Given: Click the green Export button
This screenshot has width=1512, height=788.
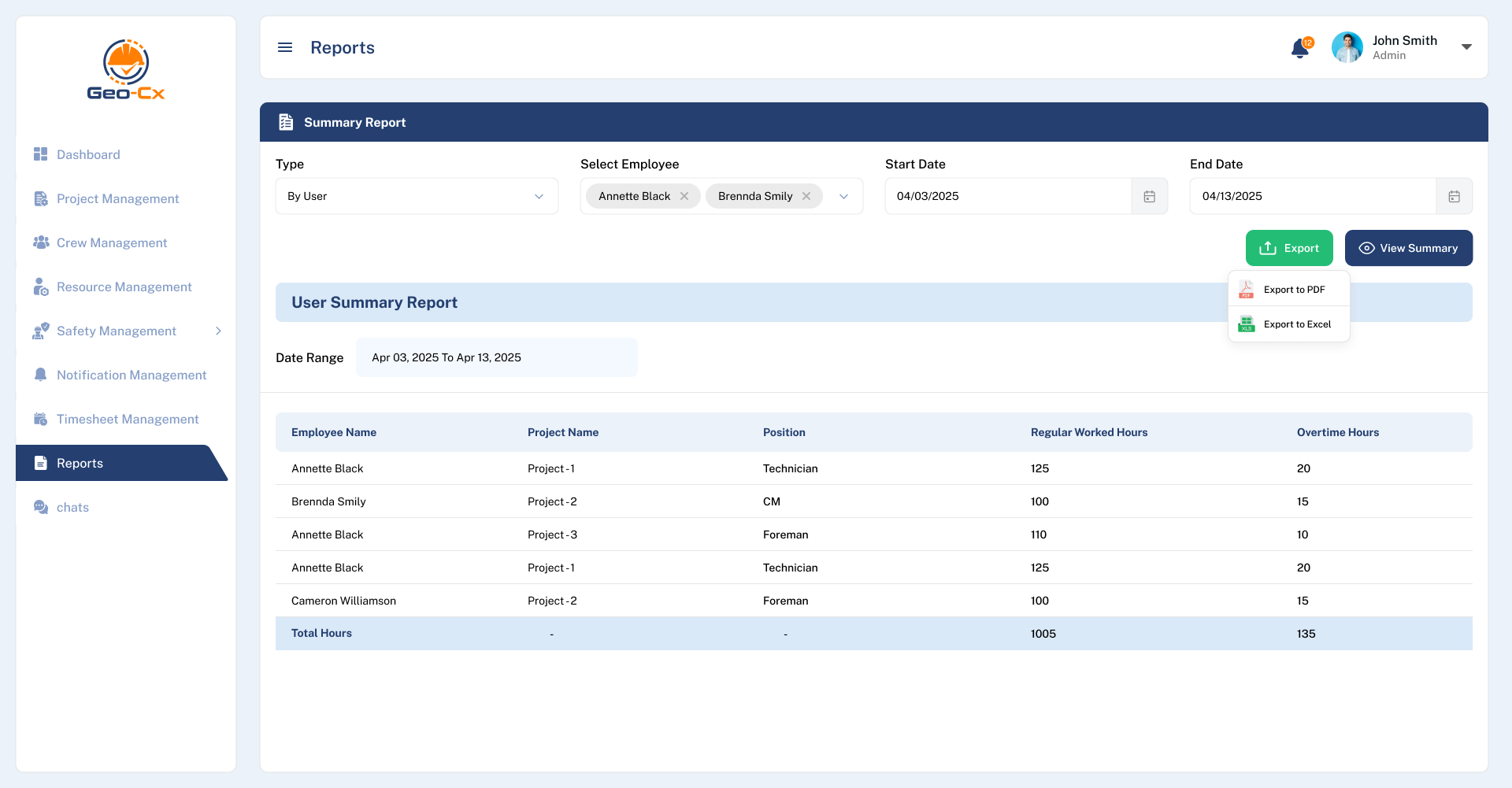Looking at the screenshot, I should 1289,248.
